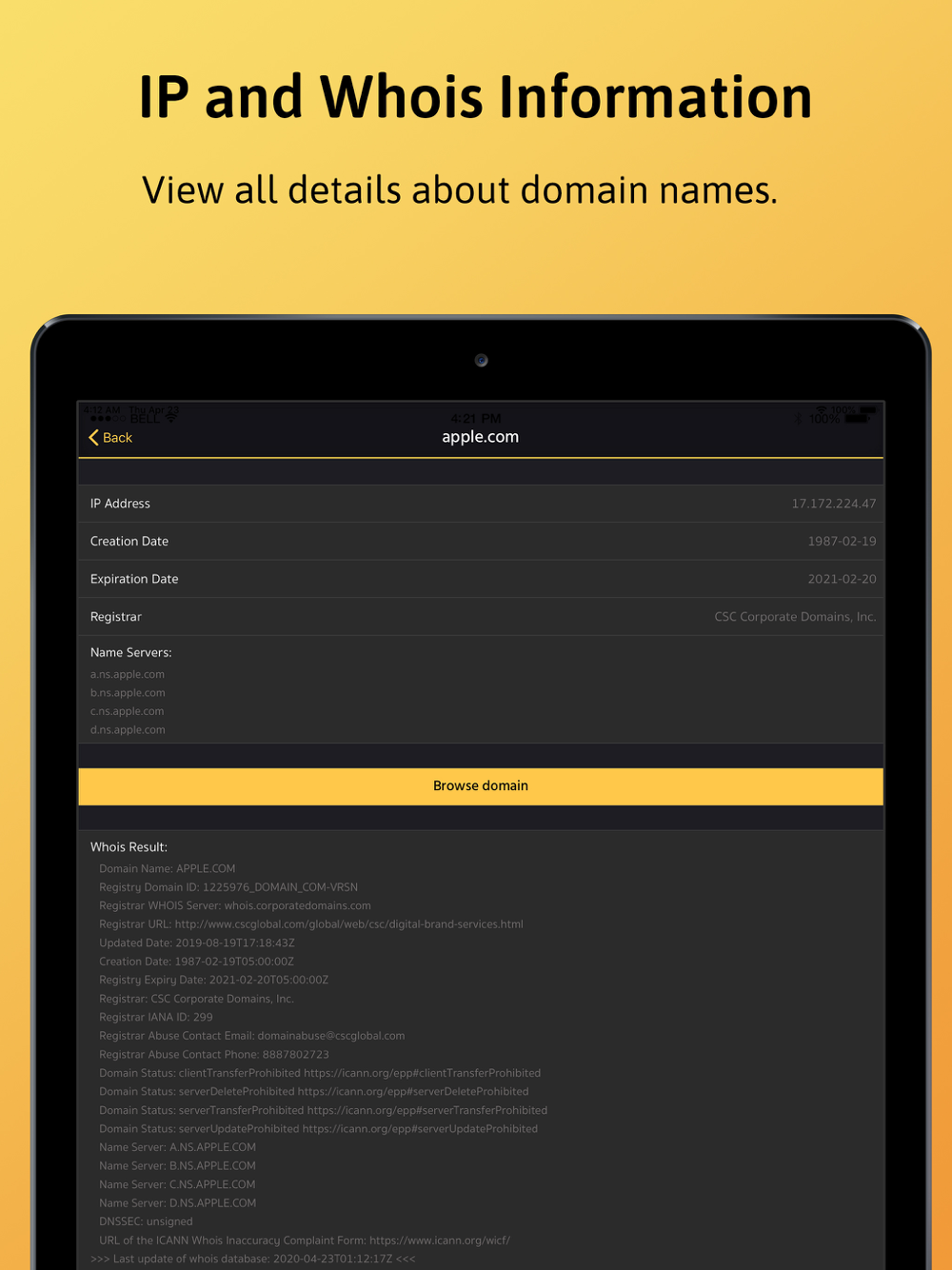The height and width of the screenshot is (1270, 952).
Task: Select name server c.ns.apple.com
Action: point(128,711)
